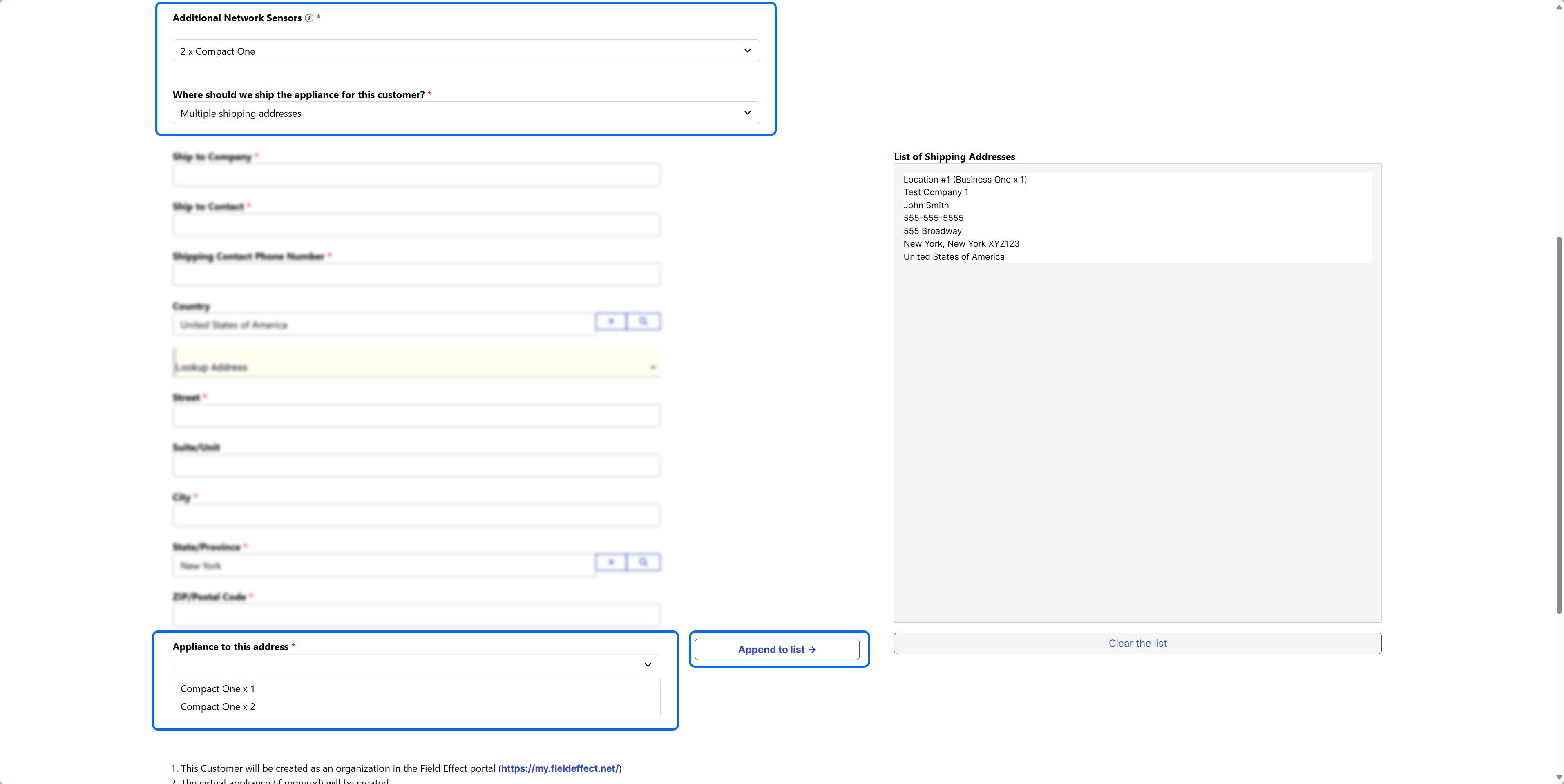Click the Country search magnifier icon
This screenshot has width=1564, height=784.
click(643, 321)
